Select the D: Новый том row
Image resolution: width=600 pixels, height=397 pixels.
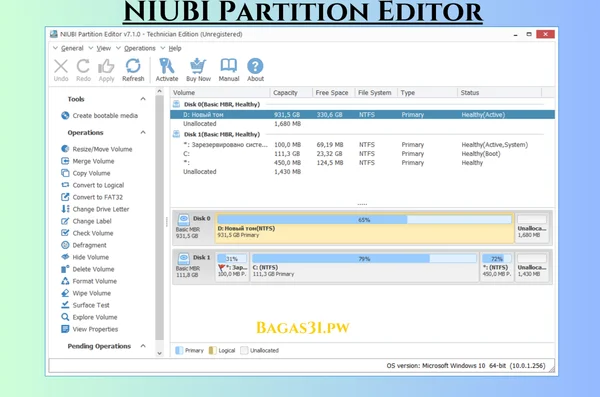click(x=362, y=114)
